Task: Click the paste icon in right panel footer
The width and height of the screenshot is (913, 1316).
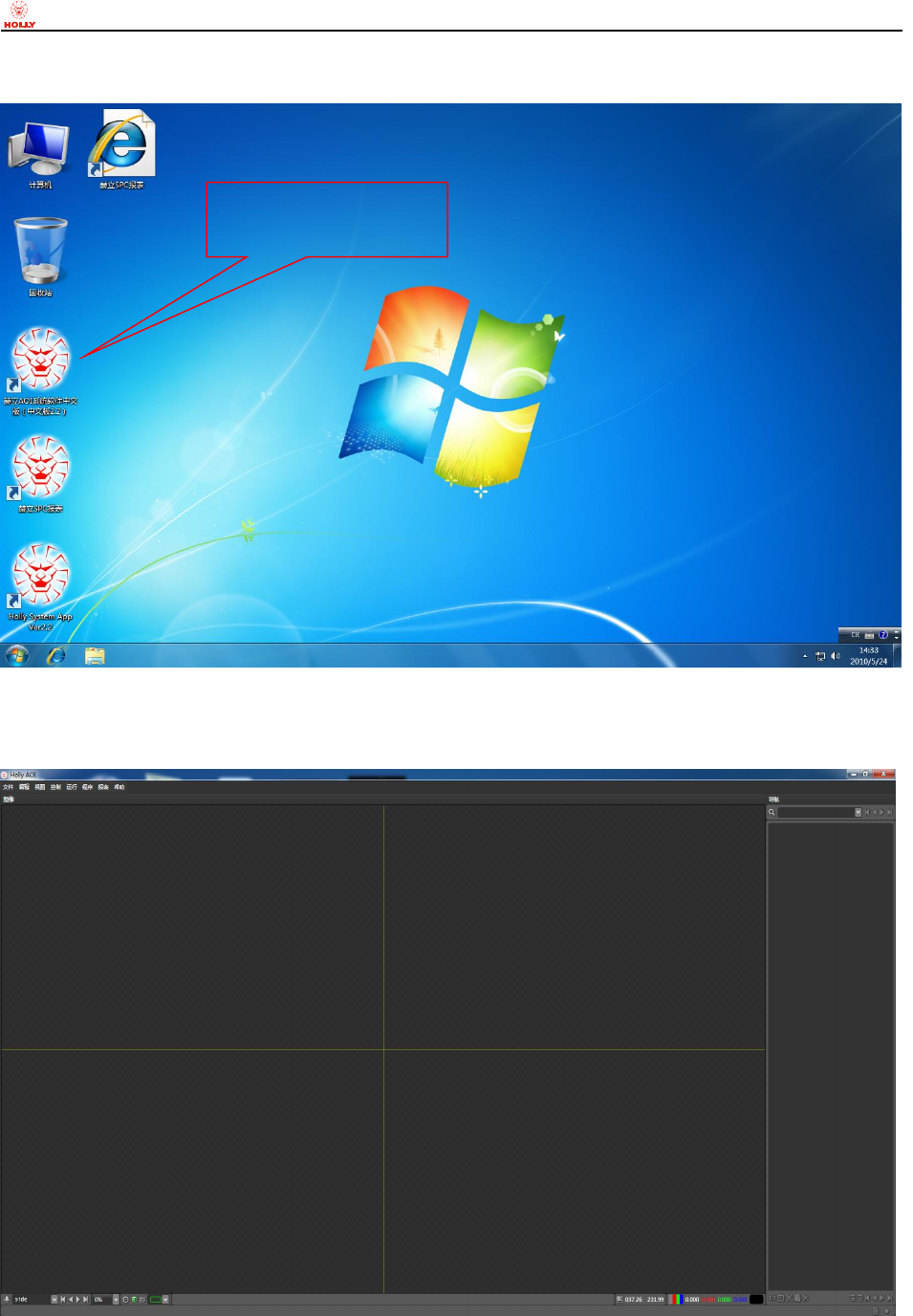Action: pos(797,1298)
